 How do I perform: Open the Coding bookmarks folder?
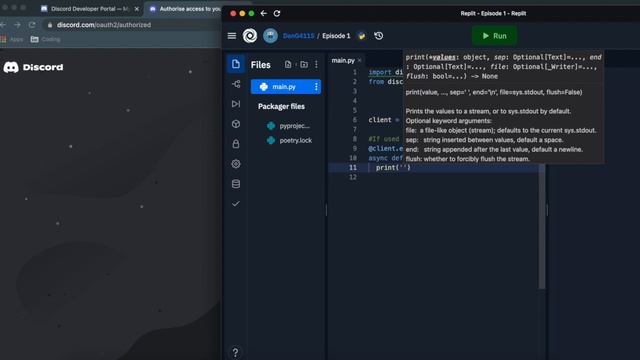pos(46,39)
